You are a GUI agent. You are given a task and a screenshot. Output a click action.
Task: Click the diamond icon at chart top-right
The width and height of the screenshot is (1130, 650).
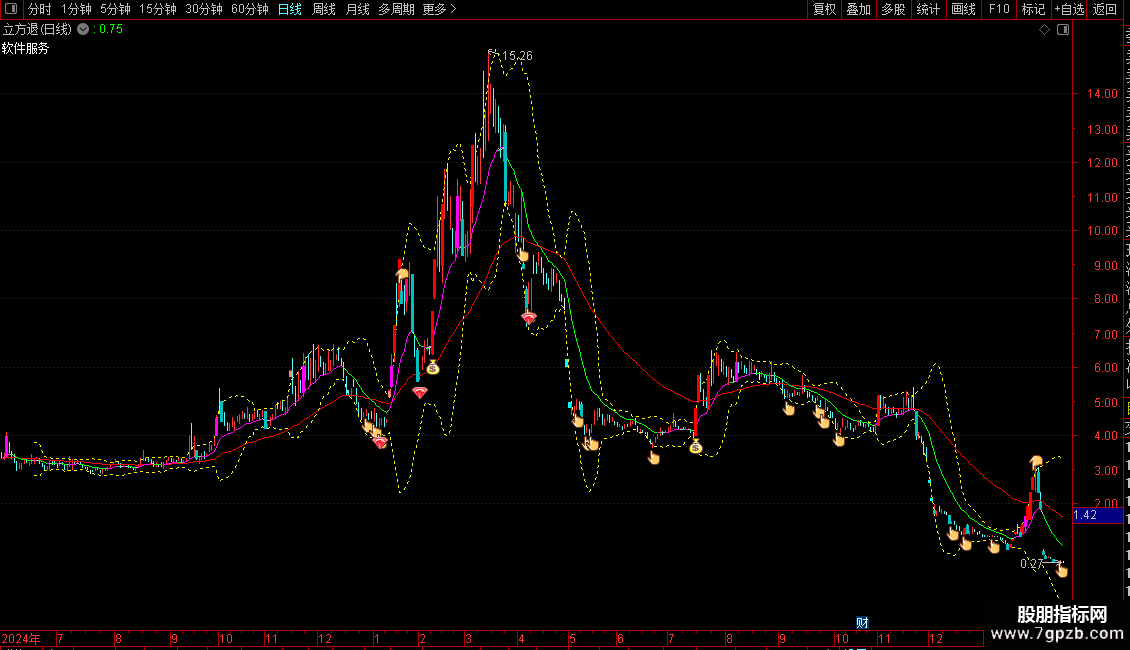click(x=1044, y=29)
